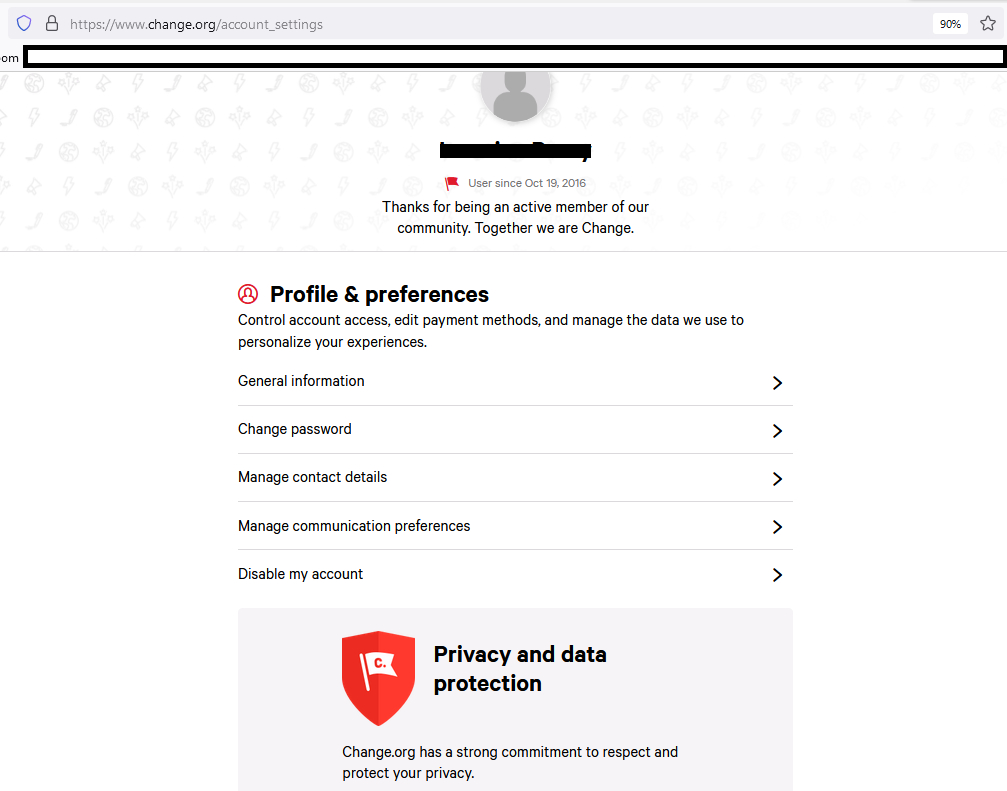Bookmark this page with the star icon
The width and height of the screenshot is (1007, 791).
click(x=986, y=23)
